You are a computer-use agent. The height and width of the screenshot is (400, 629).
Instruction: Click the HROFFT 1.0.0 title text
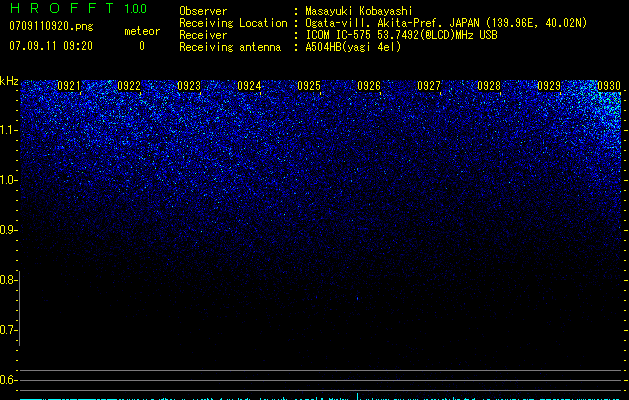coord(78,8)
